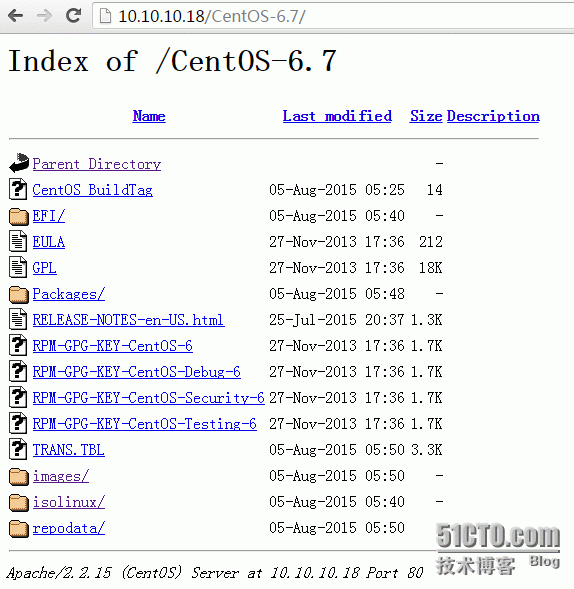Open the RPM-GPG-KEY-CentOS-Debug-6 link
Screen dimensions: 574x589
point(137,372)
